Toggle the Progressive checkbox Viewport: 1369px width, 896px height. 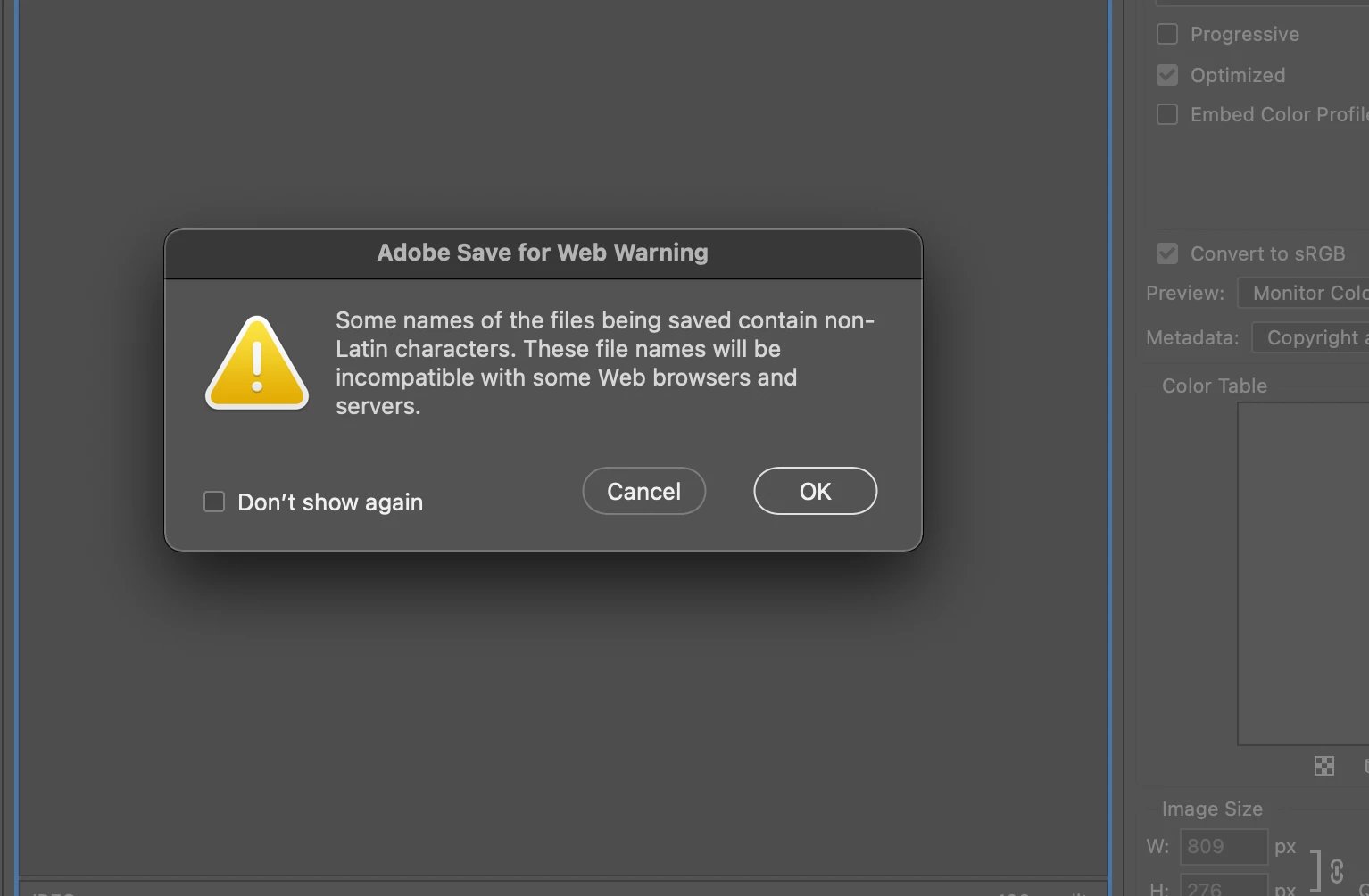(x=1167, y=34)
